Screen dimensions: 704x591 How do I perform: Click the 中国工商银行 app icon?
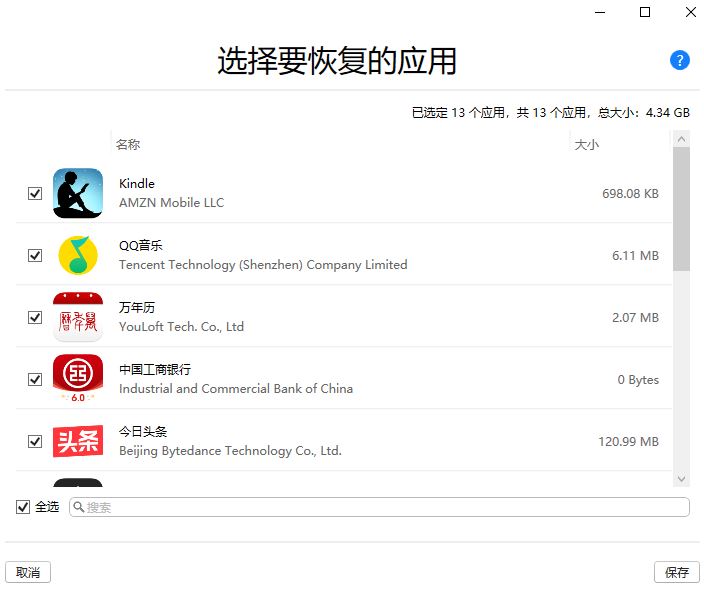[78, 379]
